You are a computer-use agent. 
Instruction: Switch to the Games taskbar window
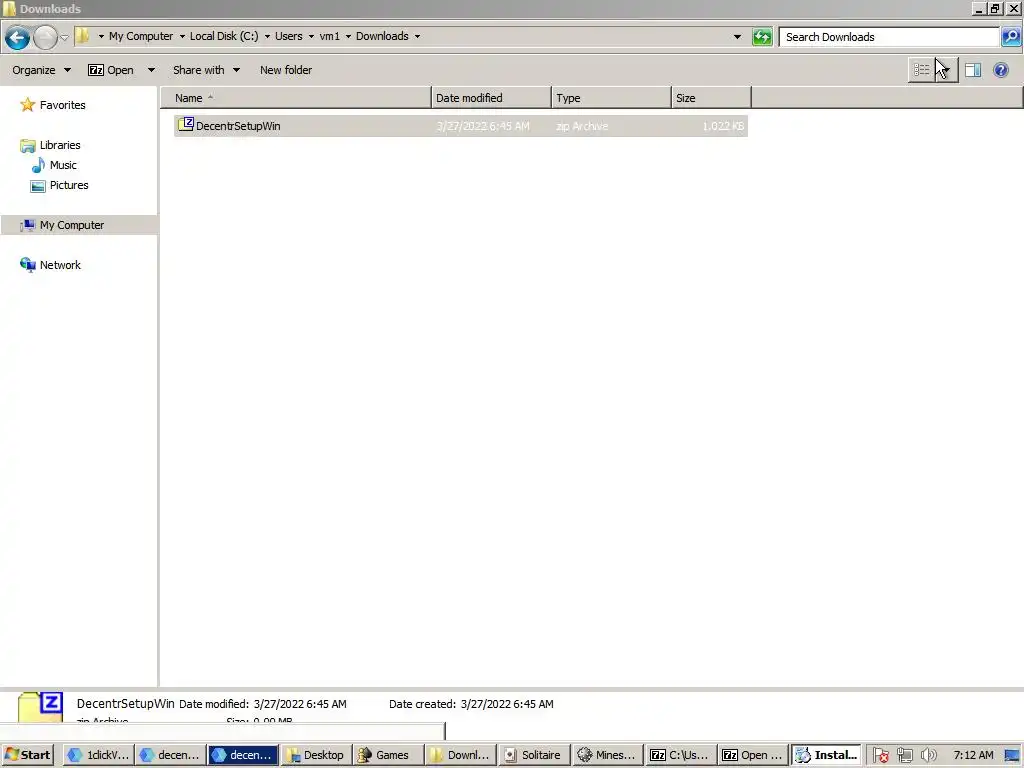click(x=388, y=755)
